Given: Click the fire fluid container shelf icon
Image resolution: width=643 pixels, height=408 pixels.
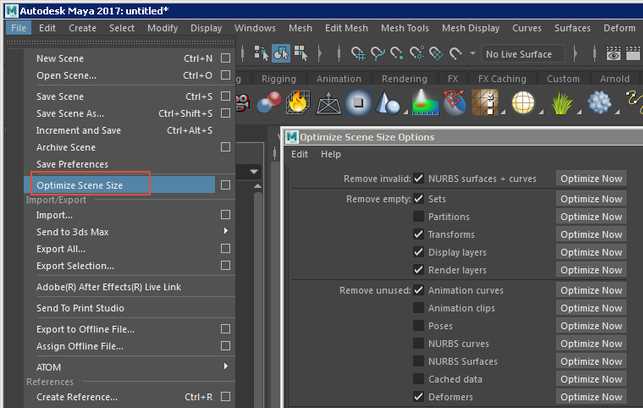Looking at the screenshot, I should tap(298, 102).
